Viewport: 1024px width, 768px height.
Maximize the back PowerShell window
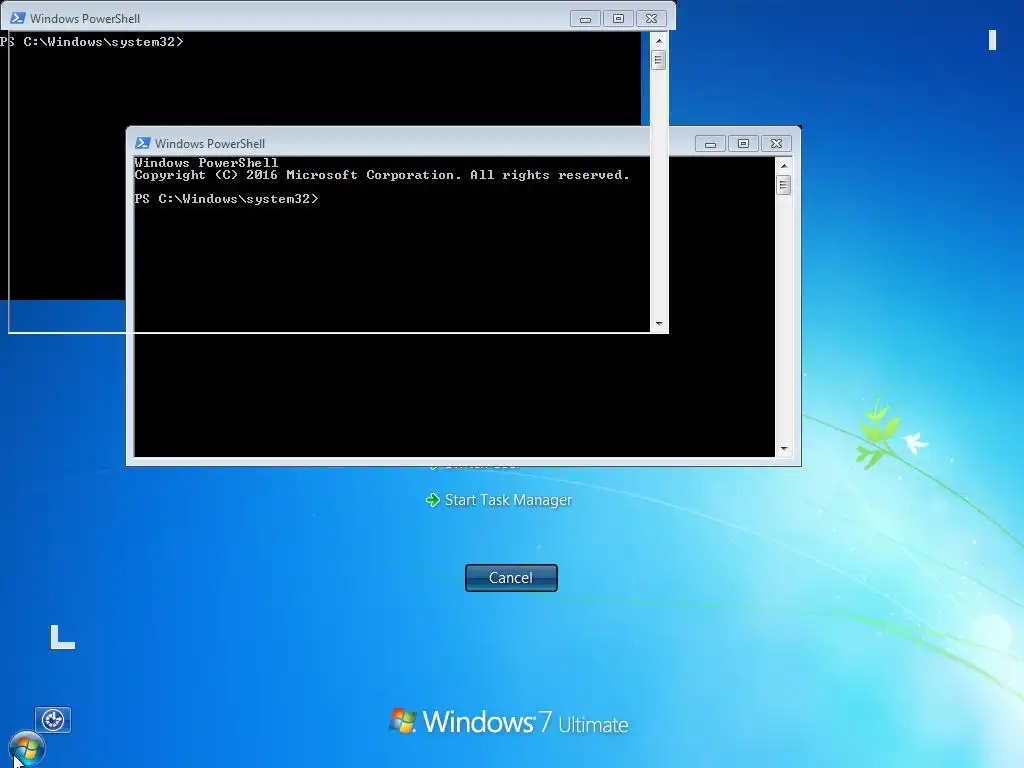[618, 19]
